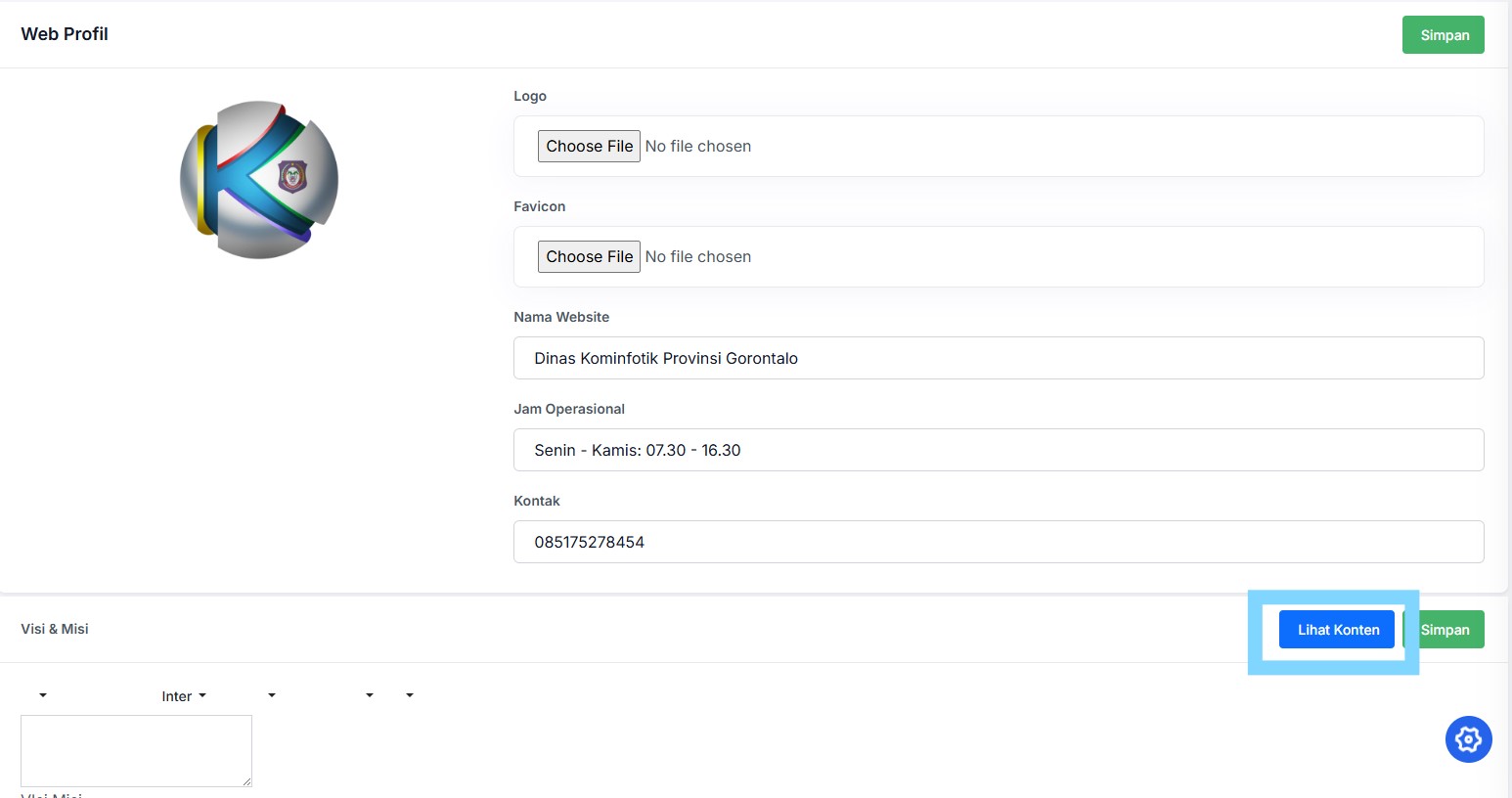Open the last dropdown caret in editor toolbar
This screenshot has width=1512, height=798.
(410, 695)
